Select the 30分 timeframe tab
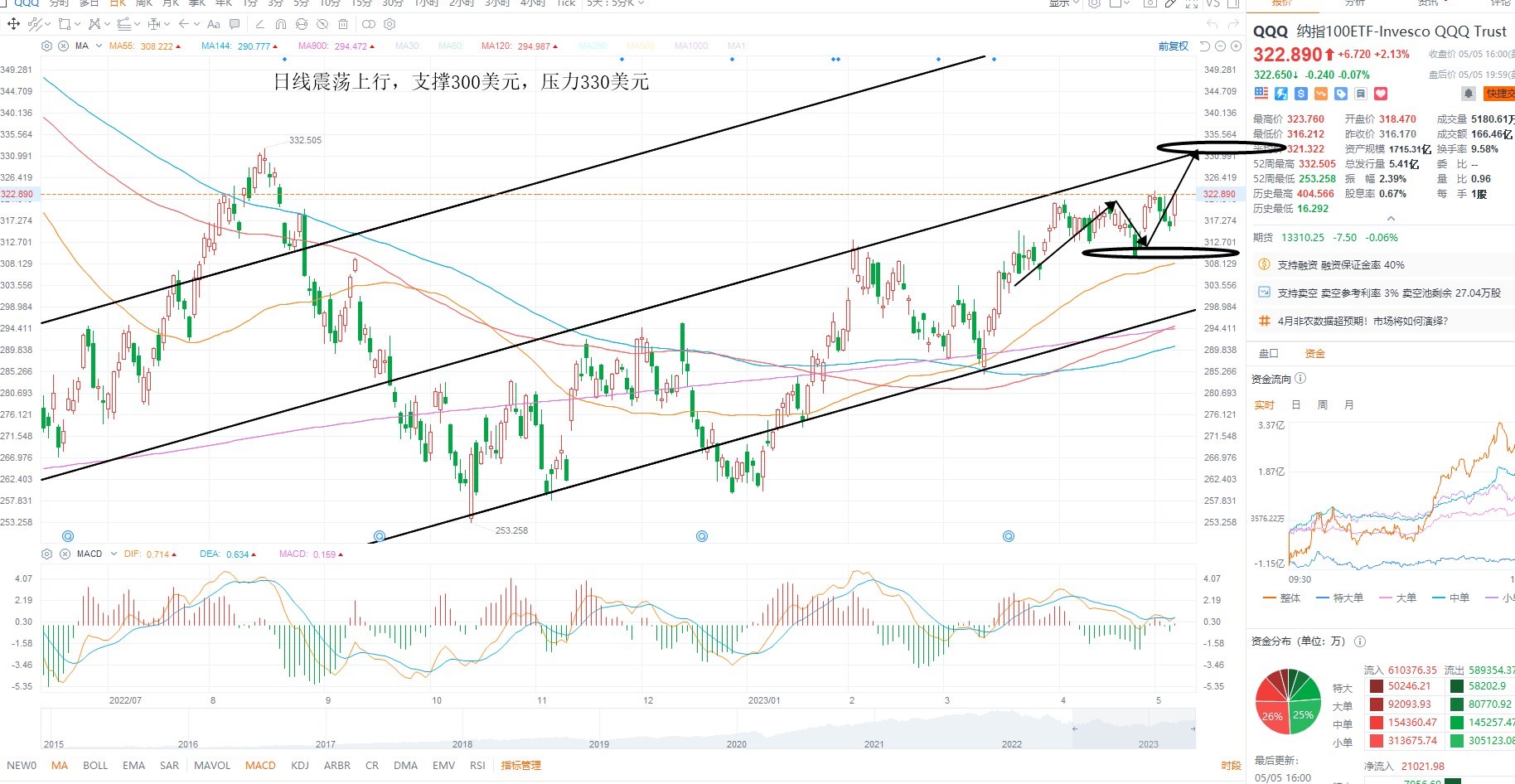 393,3
